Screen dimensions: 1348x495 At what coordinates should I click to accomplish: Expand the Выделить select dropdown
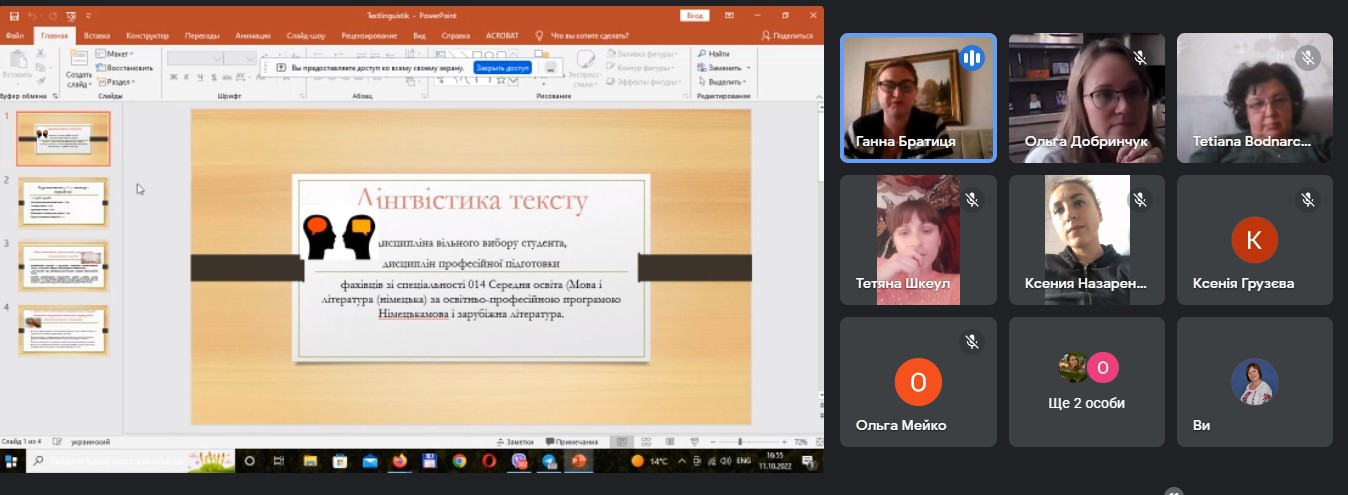point(722,82)
